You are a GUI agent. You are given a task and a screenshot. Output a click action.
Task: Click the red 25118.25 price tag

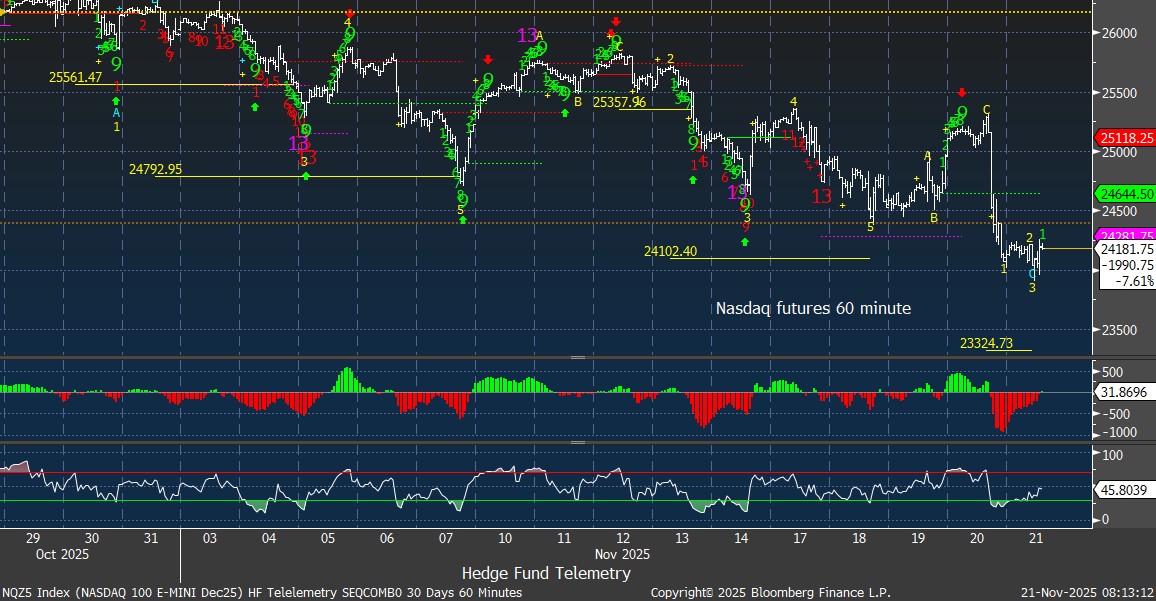tap(1126, 138)
